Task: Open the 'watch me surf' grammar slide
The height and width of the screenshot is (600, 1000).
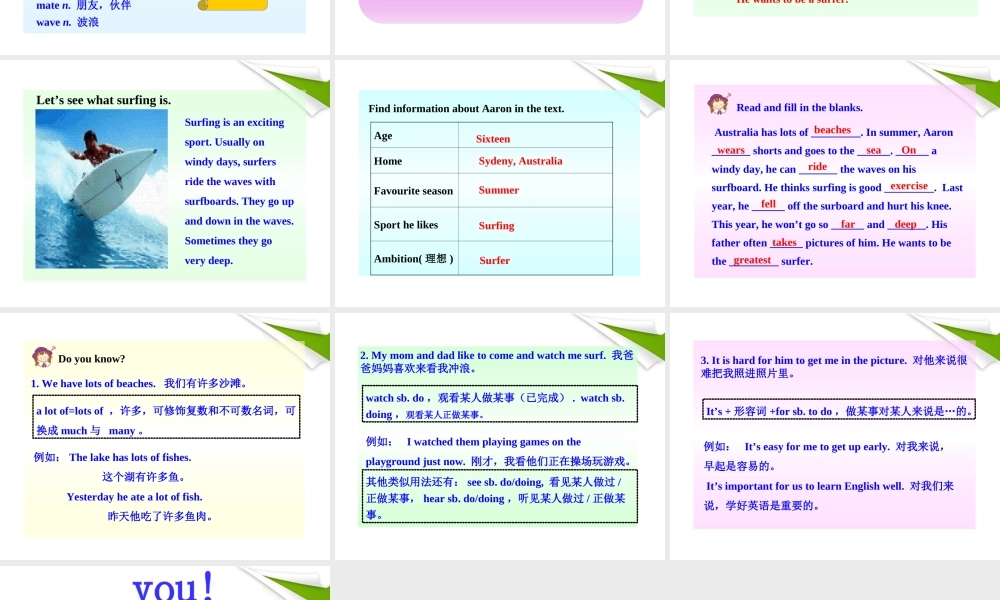Action: coord(500,436)
